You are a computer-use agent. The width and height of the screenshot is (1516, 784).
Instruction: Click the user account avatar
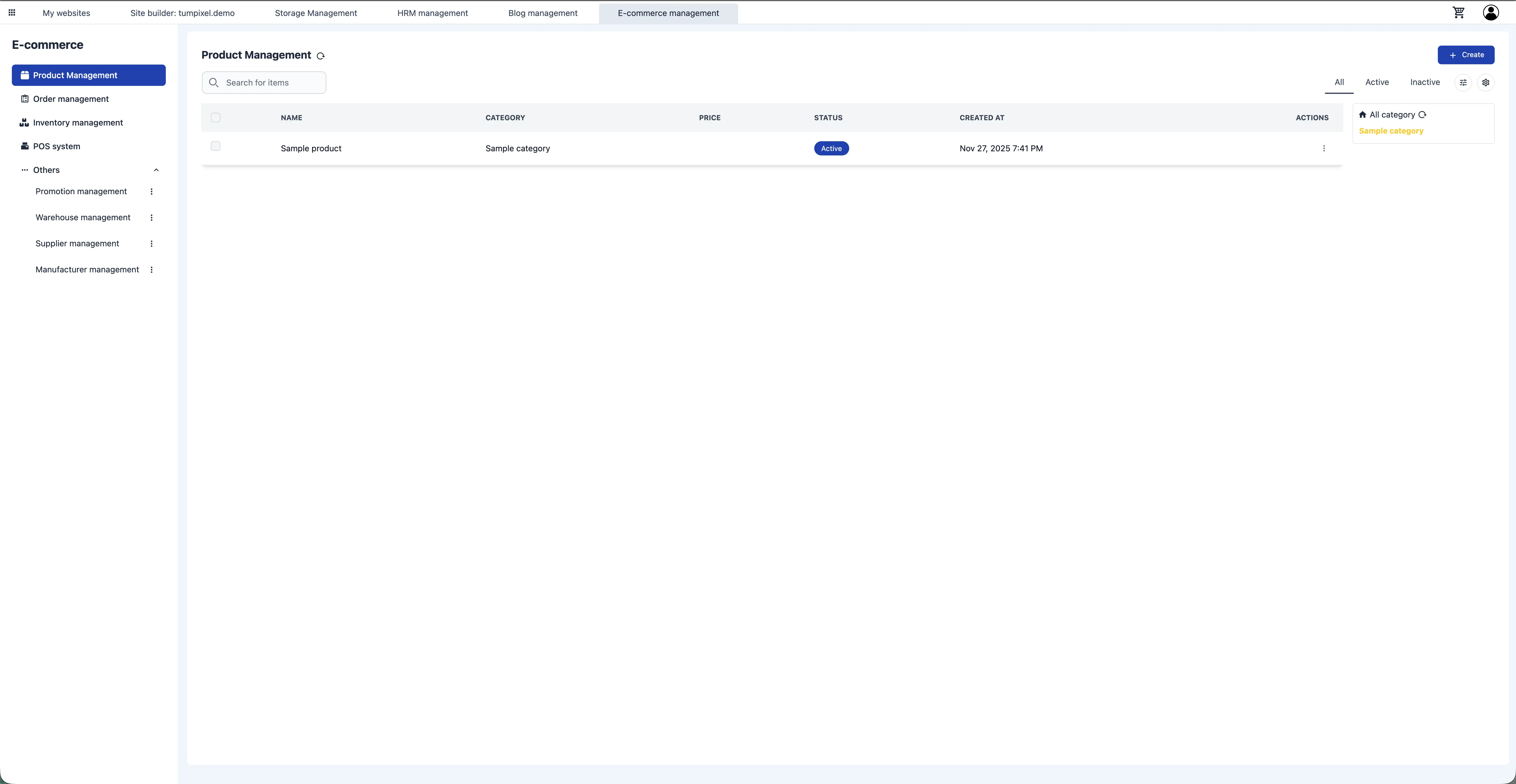pyautogui.click(x=1490, y=12)
